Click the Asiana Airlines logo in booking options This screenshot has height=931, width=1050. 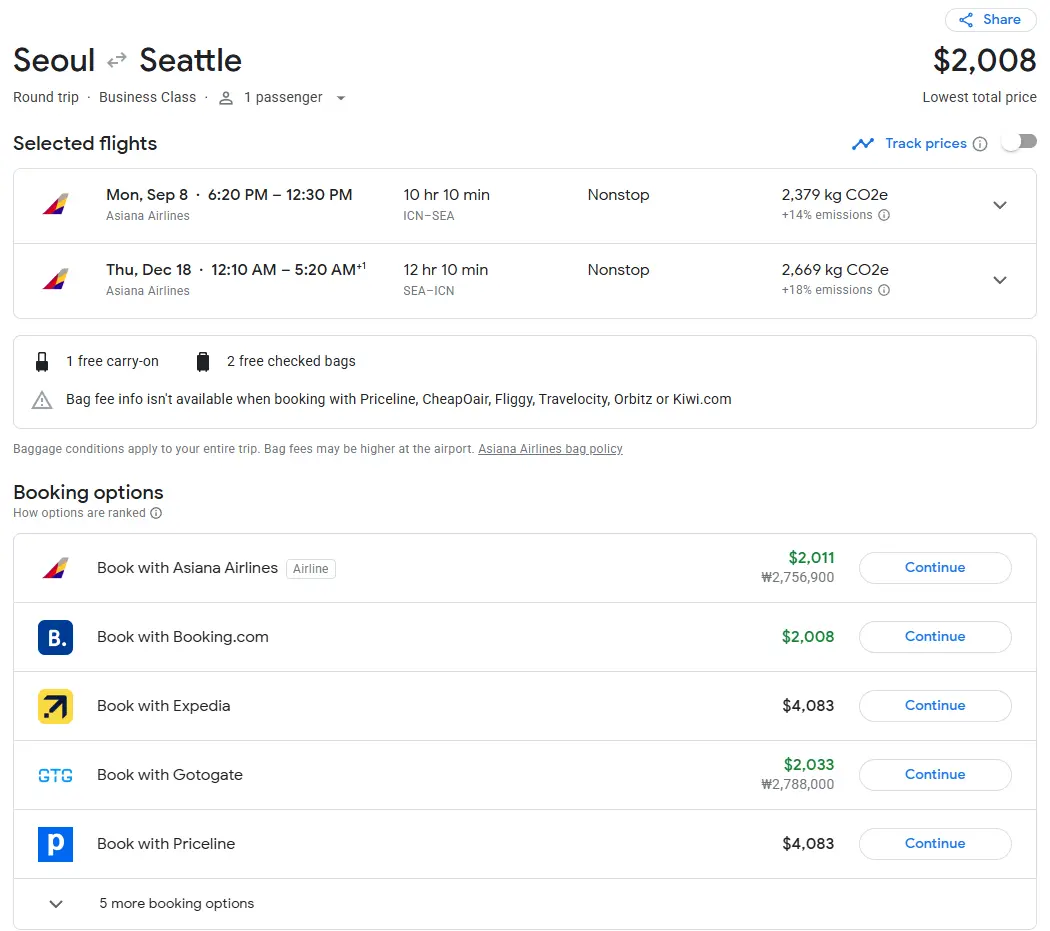click(x=56, y=568)
